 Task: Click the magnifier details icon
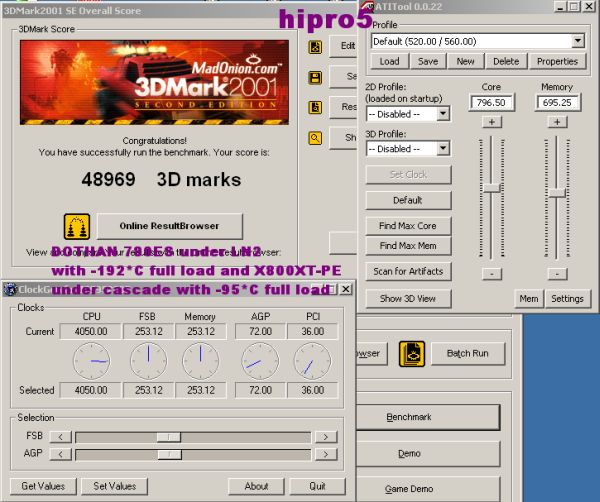tap(315, 138)
